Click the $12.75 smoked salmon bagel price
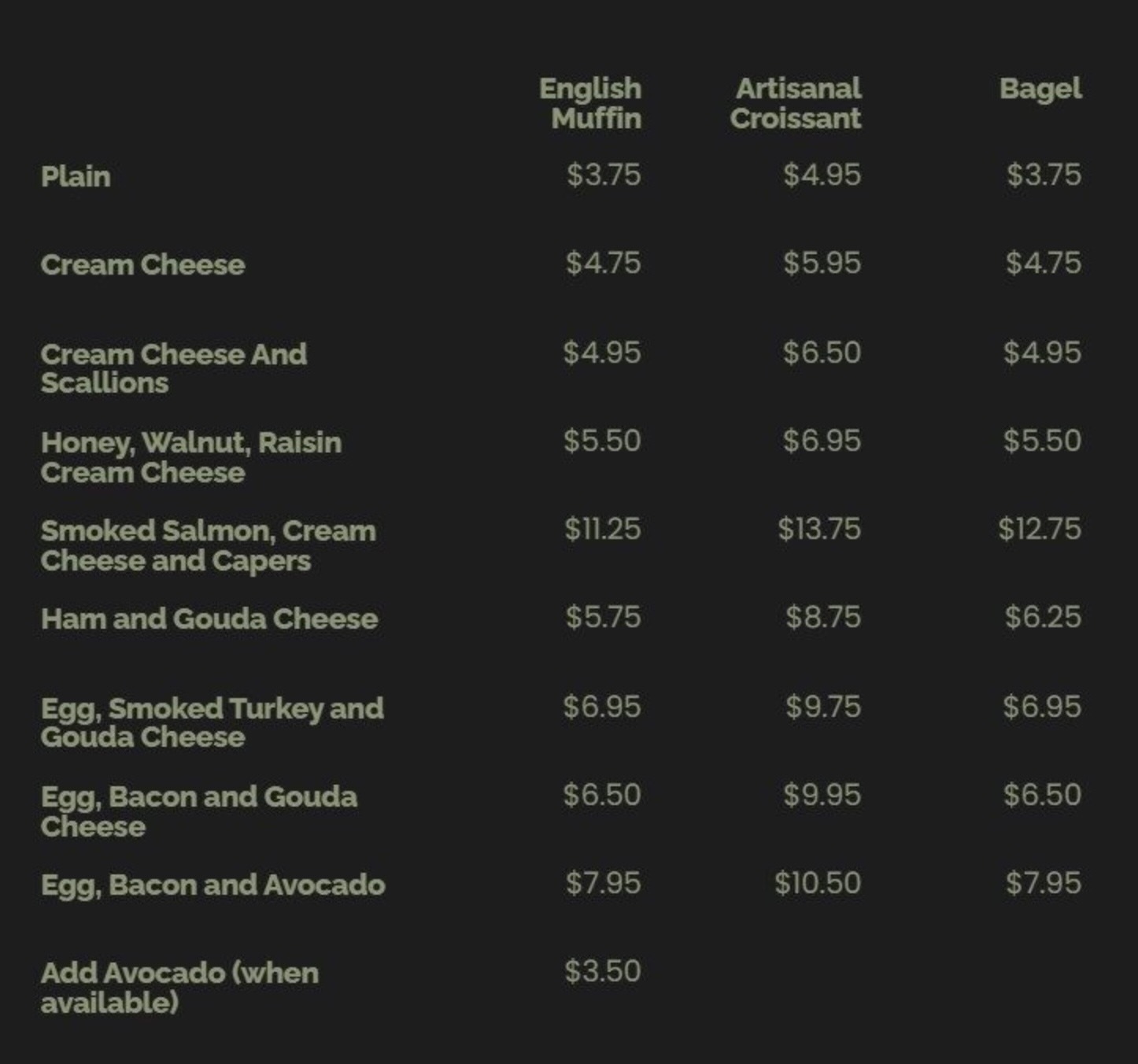This screenshot has height=1064, width=1138. tap(1040, 529)
